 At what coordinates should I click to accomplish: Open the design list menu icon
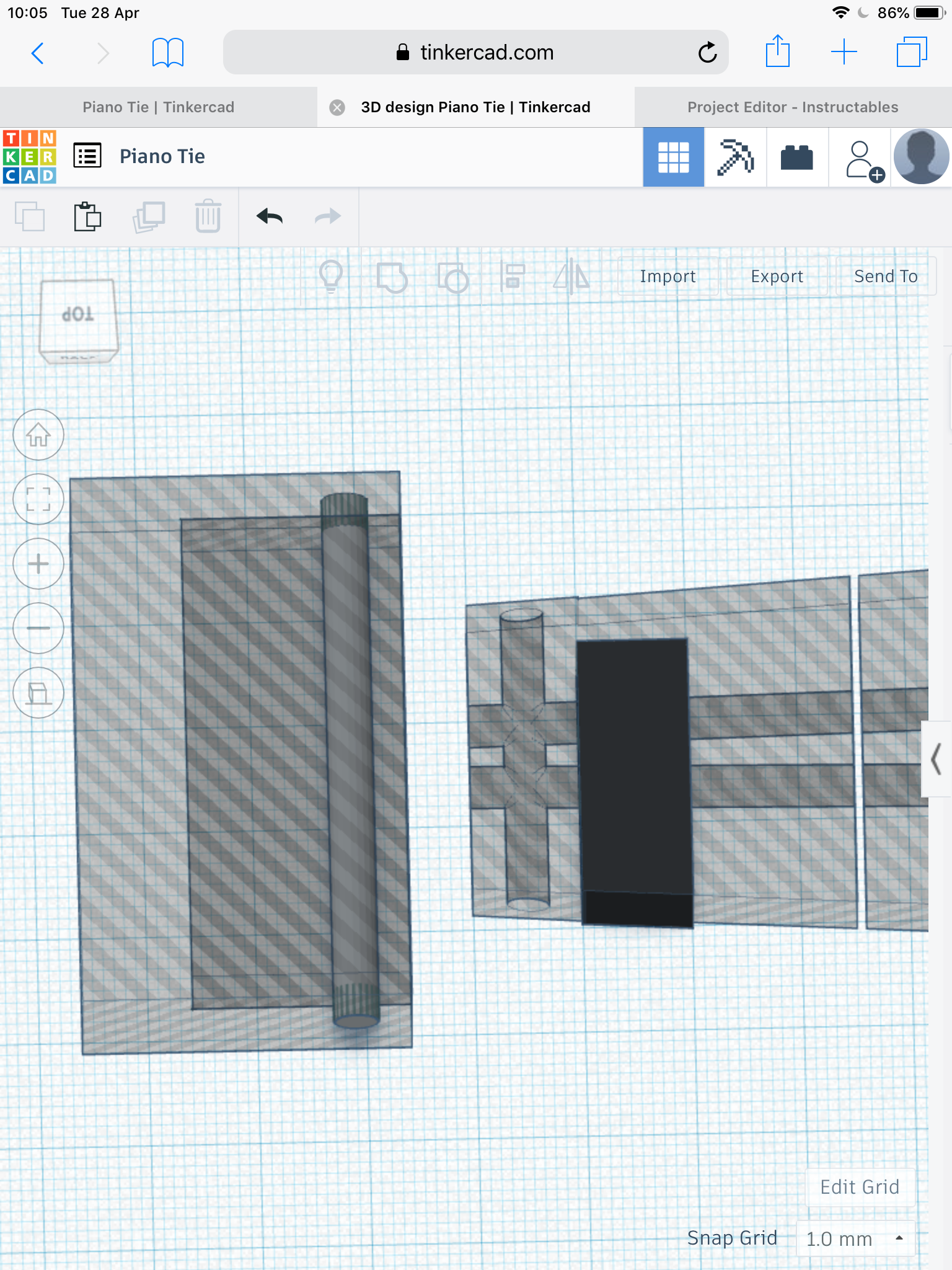(x=87, y=156)
